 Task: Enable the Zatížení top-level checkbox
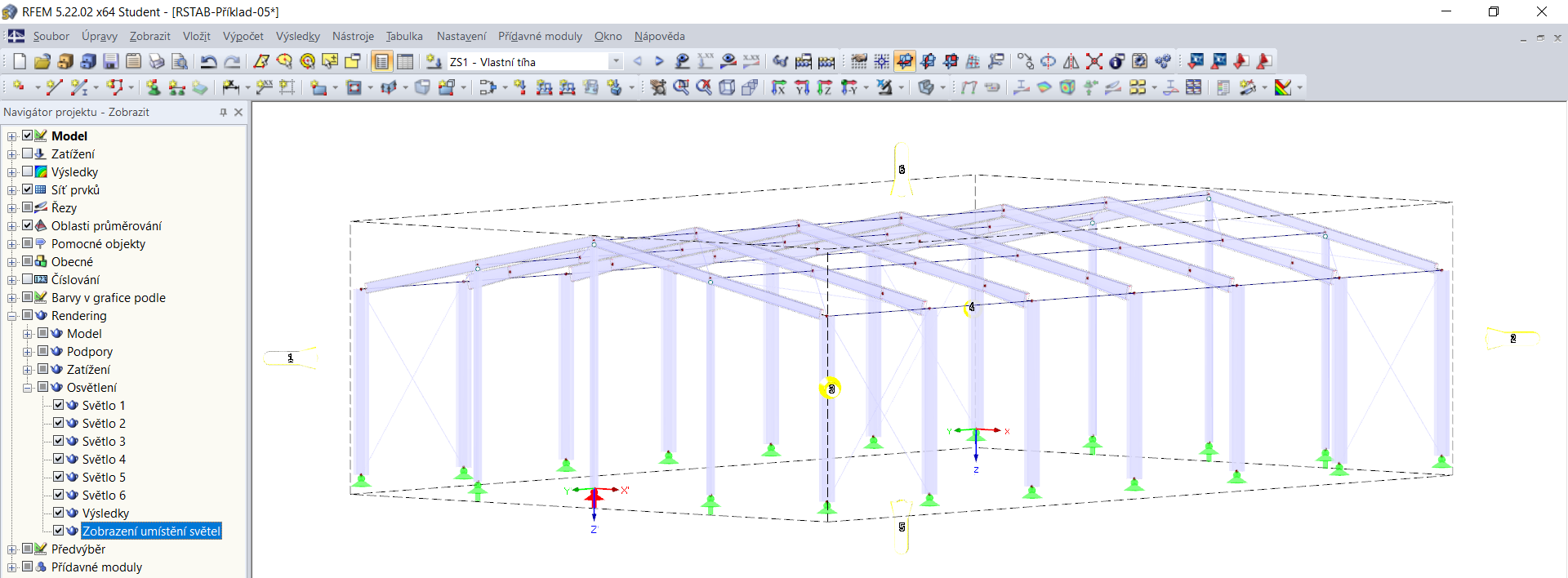[28, 153]
